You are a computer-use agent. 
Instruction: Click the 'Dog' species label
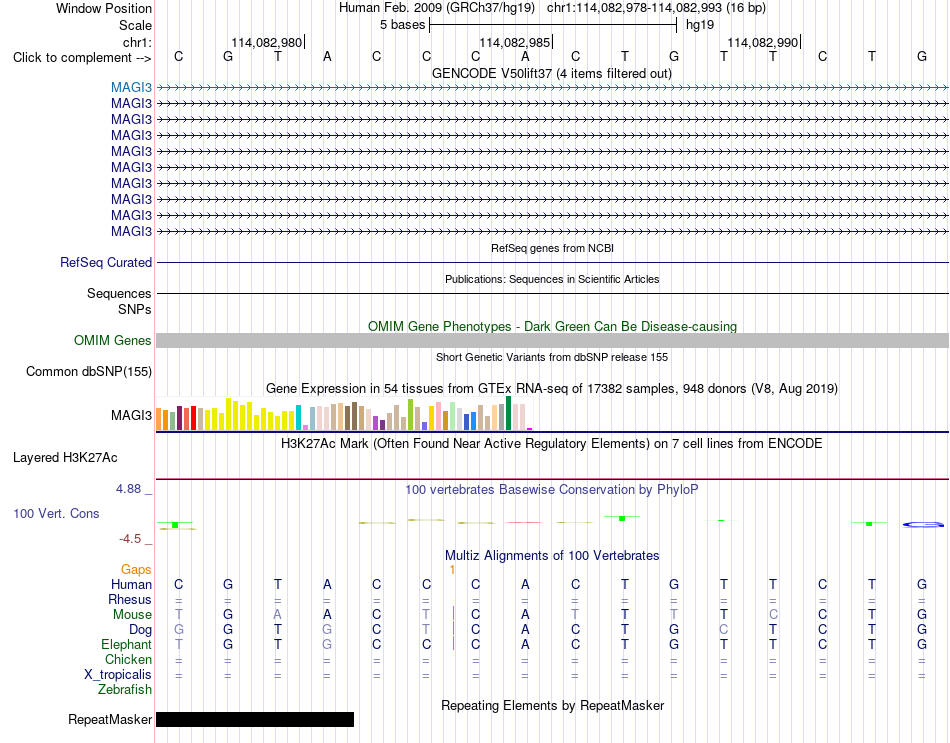coord(140,630)
